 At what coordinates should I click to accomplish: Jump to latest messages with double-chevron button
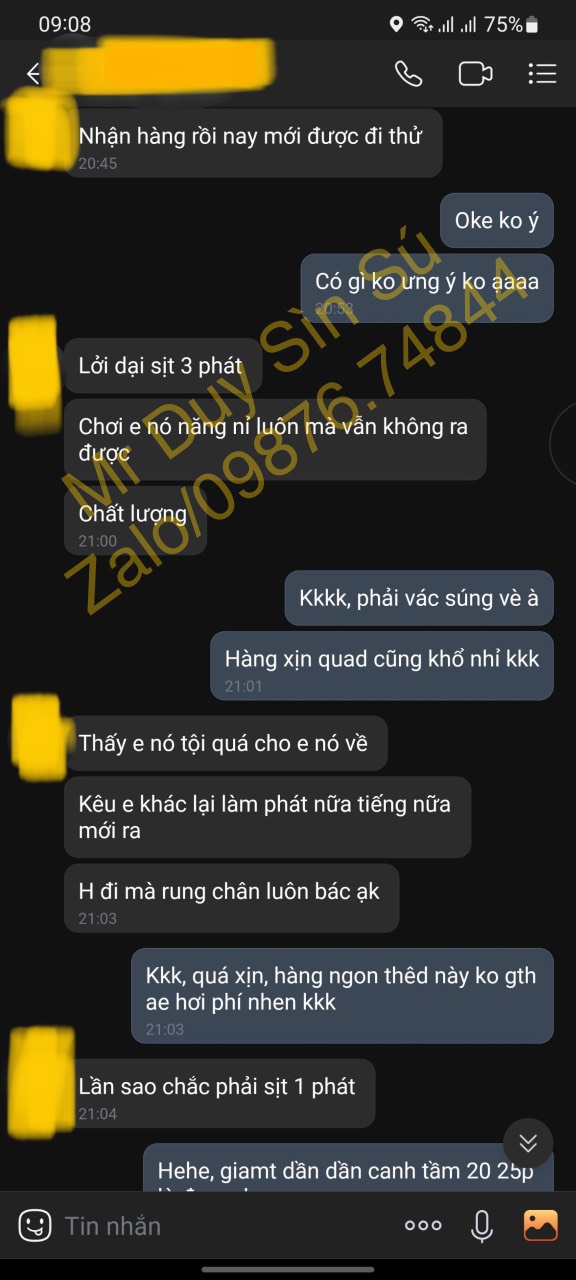pyautogui.click(x=528, y=1143)
